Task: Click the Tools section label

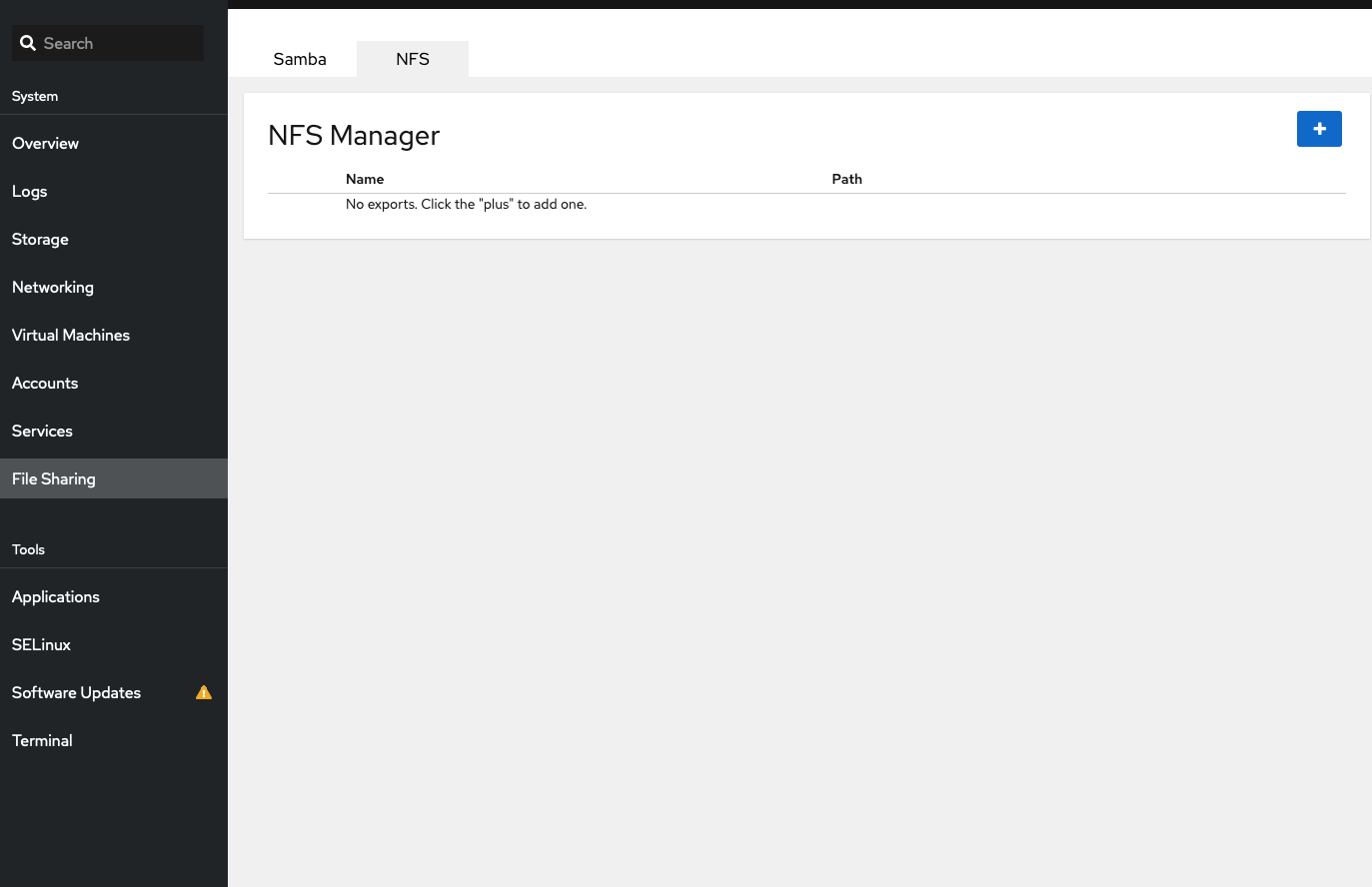Action: point(28,549)
